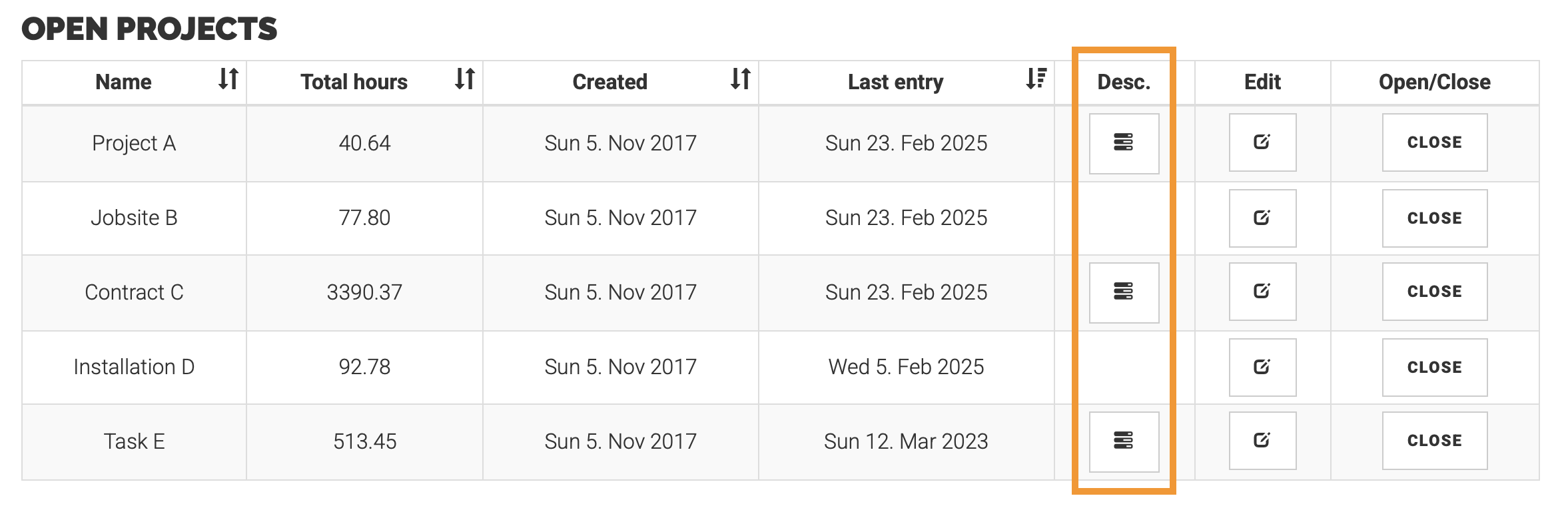Edit the Task E entry
The width and height of the screenshot is (1568, 506).
tap(1262, 441)
